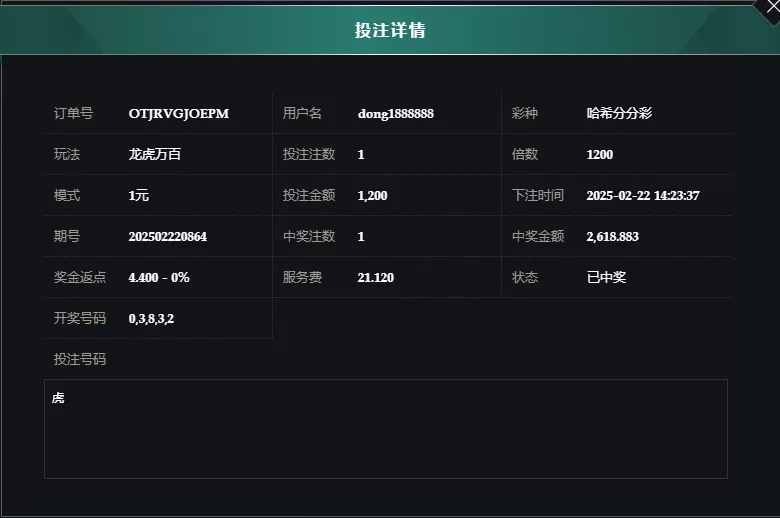
Task: Click the status text 已中奖
Action: [x=606, y=277]
